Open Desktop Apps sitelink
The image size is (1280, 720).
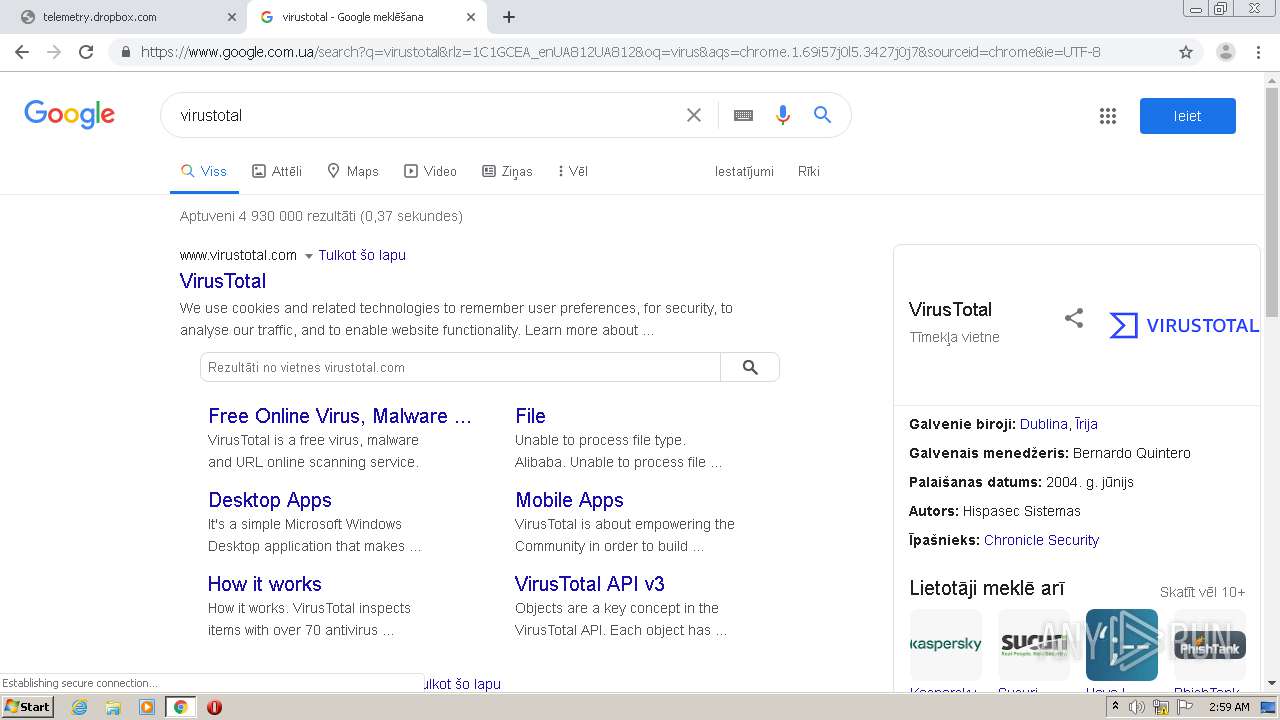point(270,500)
